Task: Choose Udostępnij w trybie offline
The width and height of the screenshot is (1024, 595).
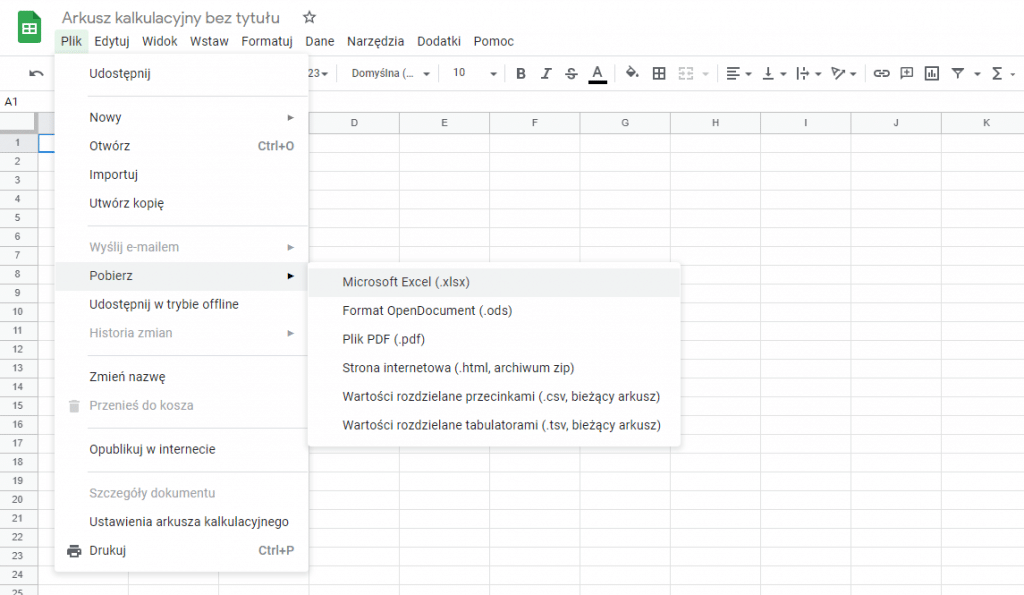Action: click(182, 304)
